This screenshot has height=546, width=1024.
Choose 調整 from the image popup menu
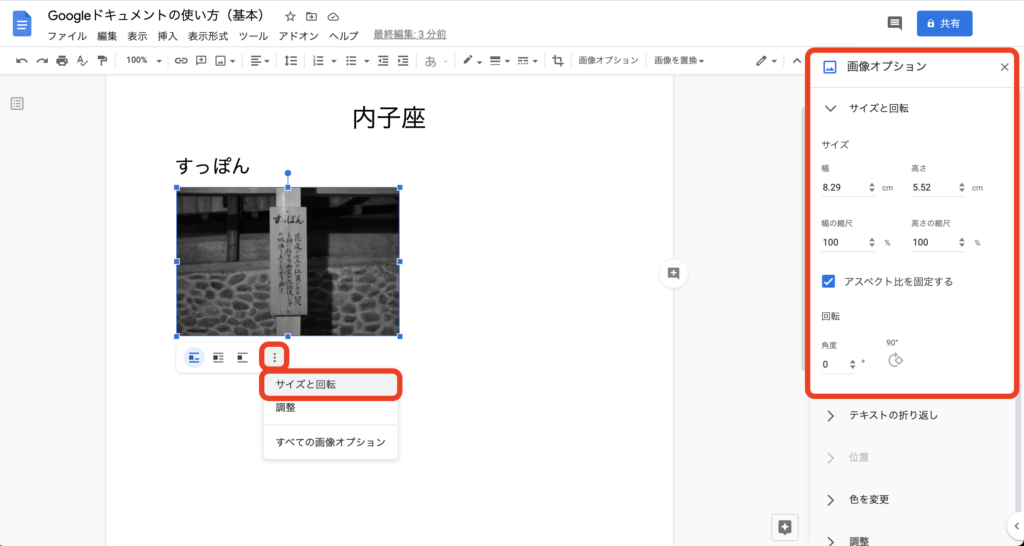click(286, 408)
